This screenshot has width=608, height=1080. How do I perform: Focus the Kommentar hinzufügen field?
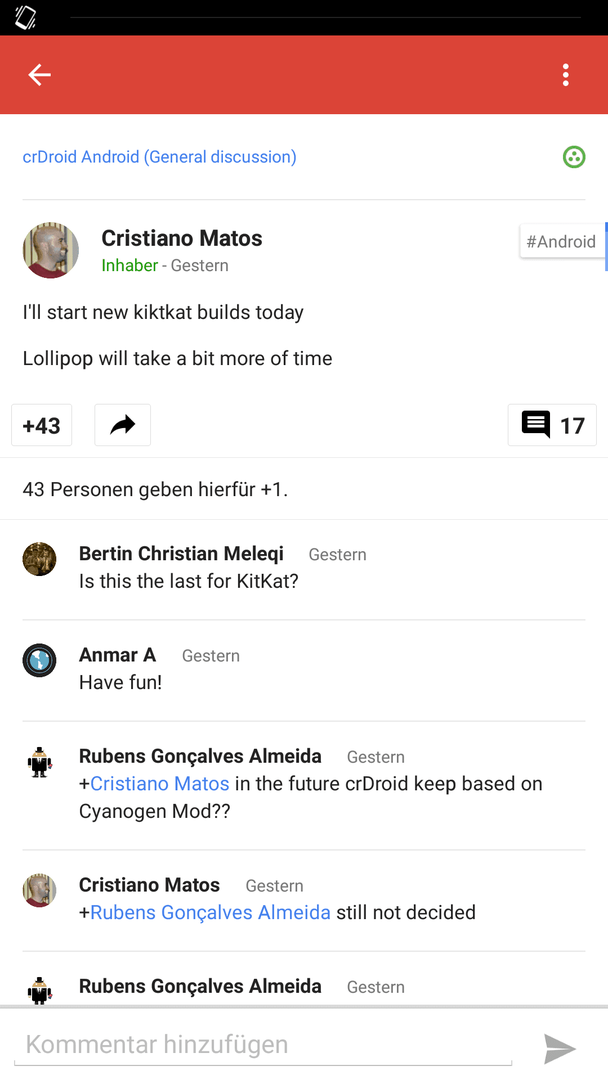[263, 1045]
